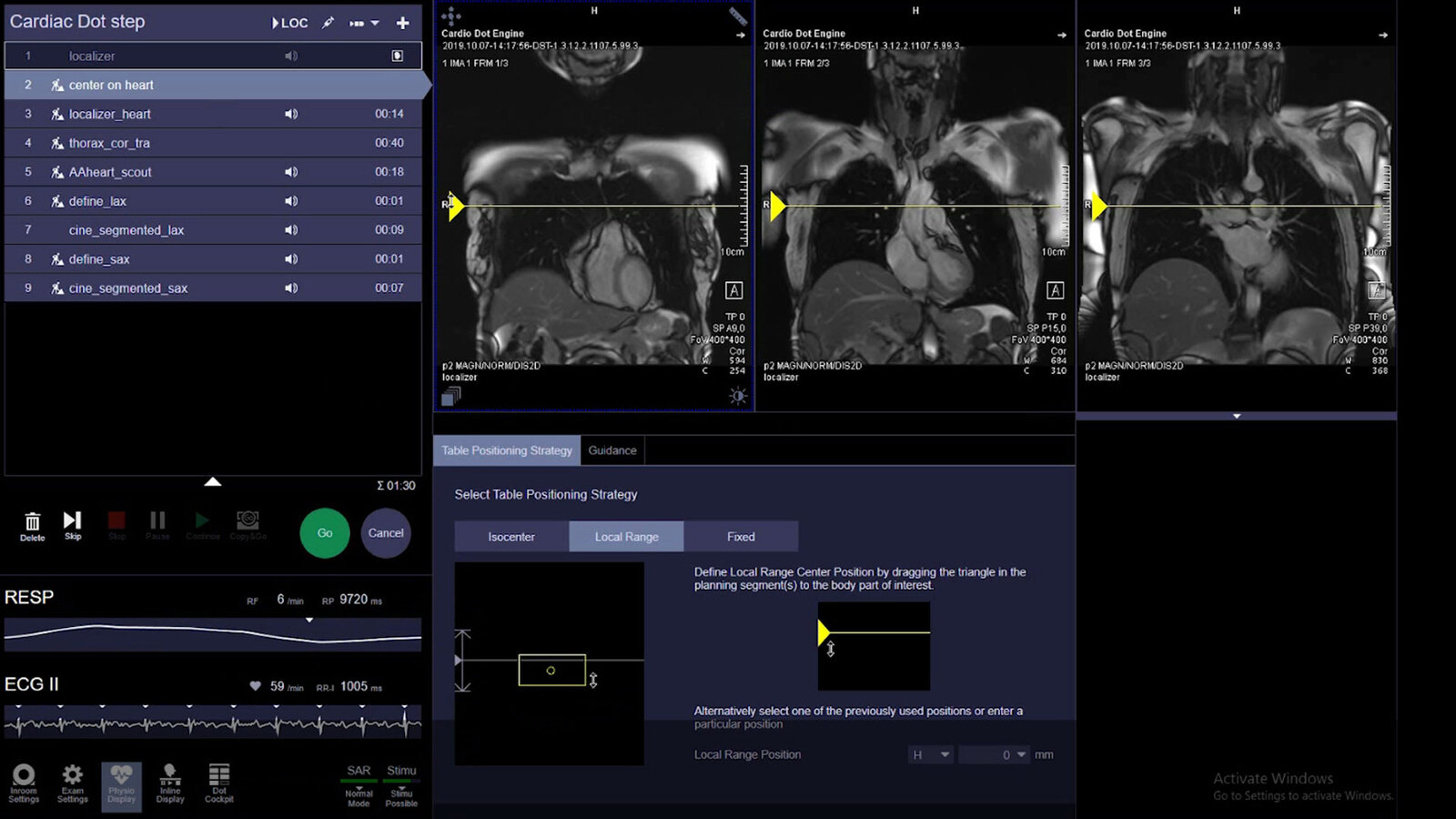Select localizer step name in queue
Image resolution: width=1456 pixels, height=819 pixels.
pos(92,56)
